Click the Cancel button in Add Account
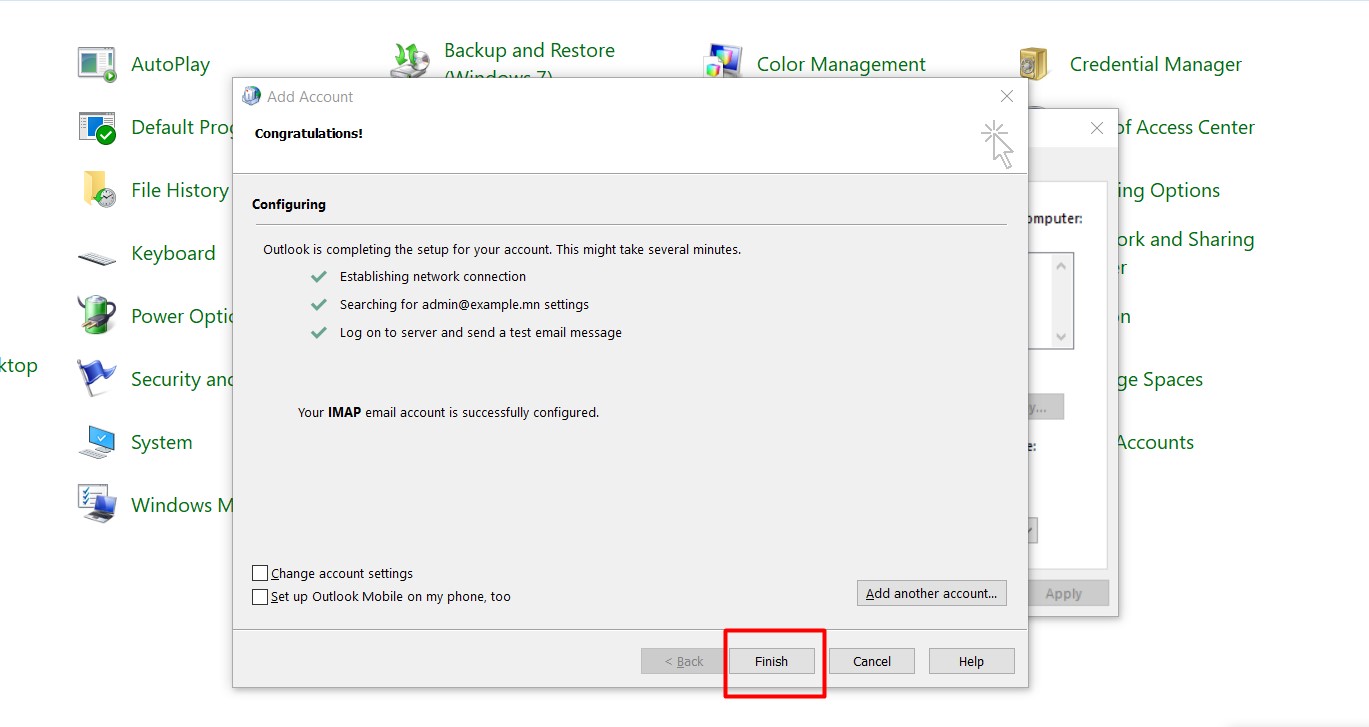 click(872, 661)
